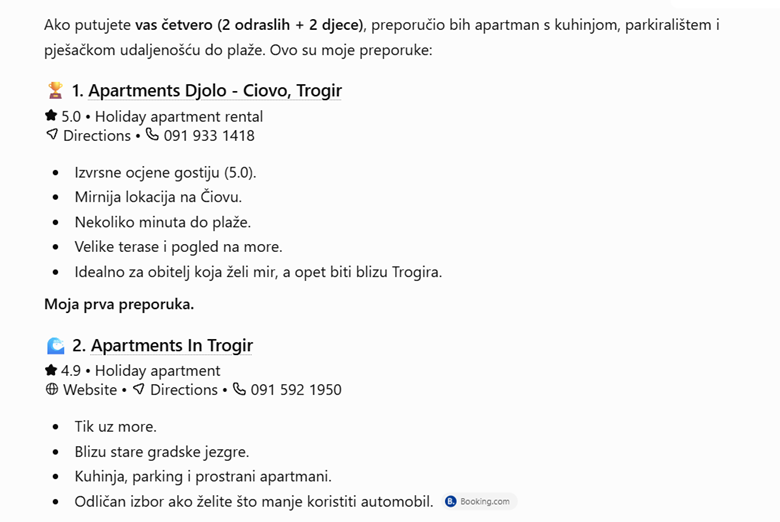
Task: Click the wave emoji icon
Action: pos(55,345)
